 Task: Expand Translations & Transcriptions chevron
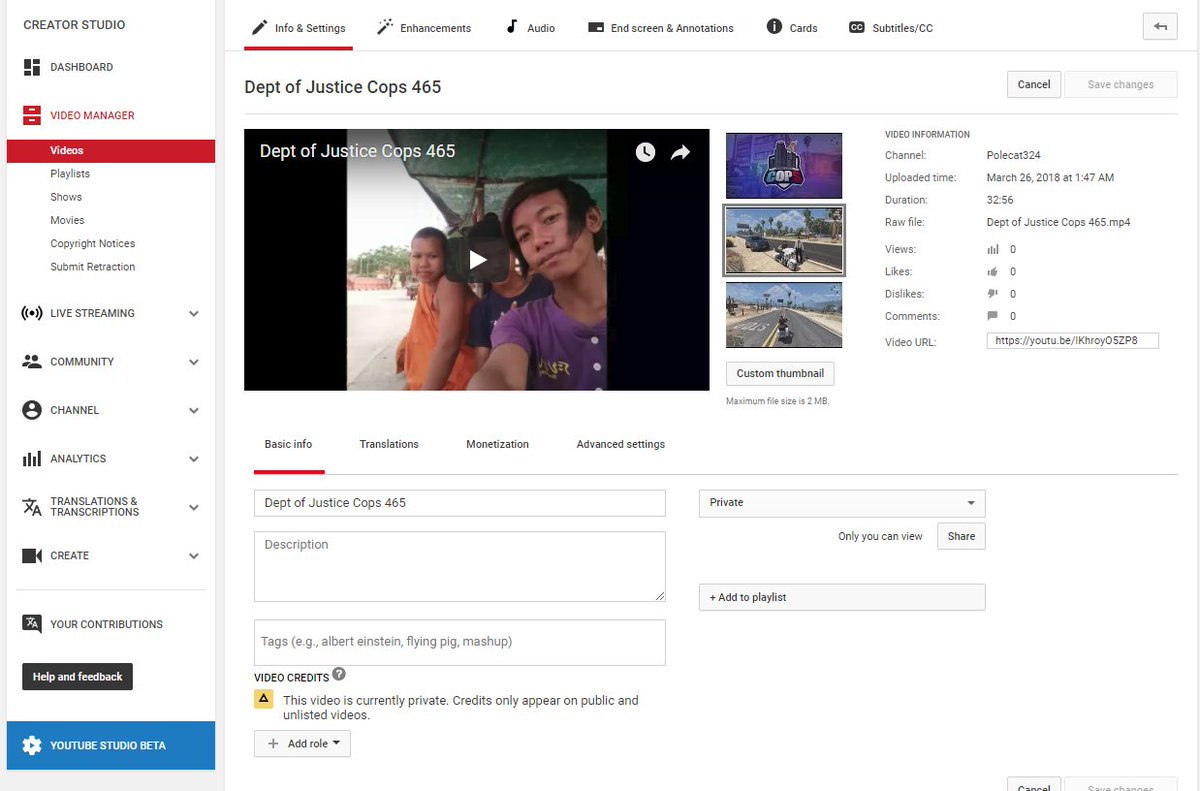194,507
